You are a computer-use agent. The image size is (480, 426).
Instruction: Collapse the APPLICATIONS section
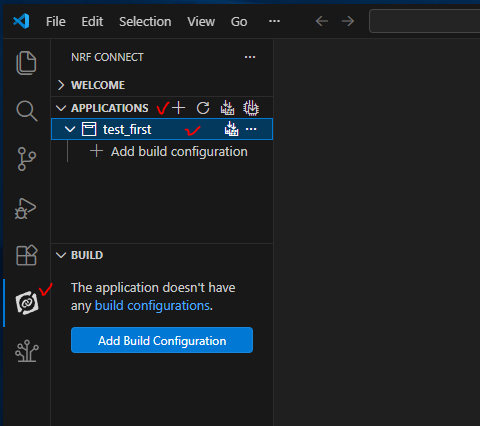tap(61, 108)
